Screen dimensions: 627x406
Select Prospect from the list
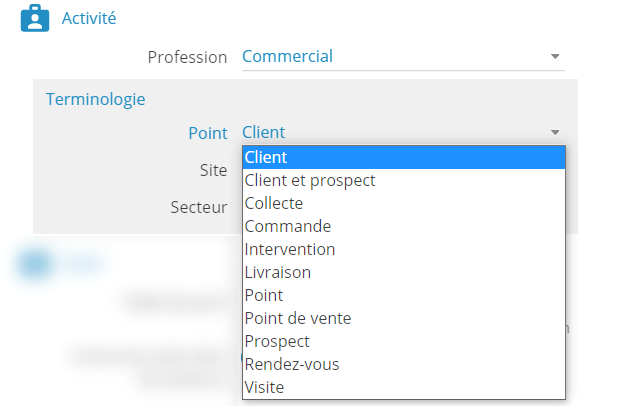[x=404, y=341]
